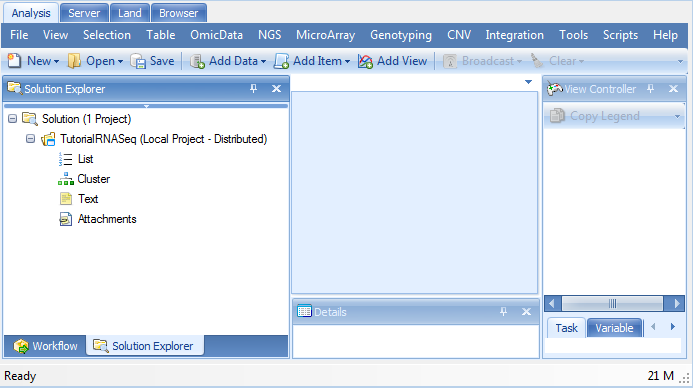
Task: Click the Cluster hierarchy icon
Action: click(65, 179)
